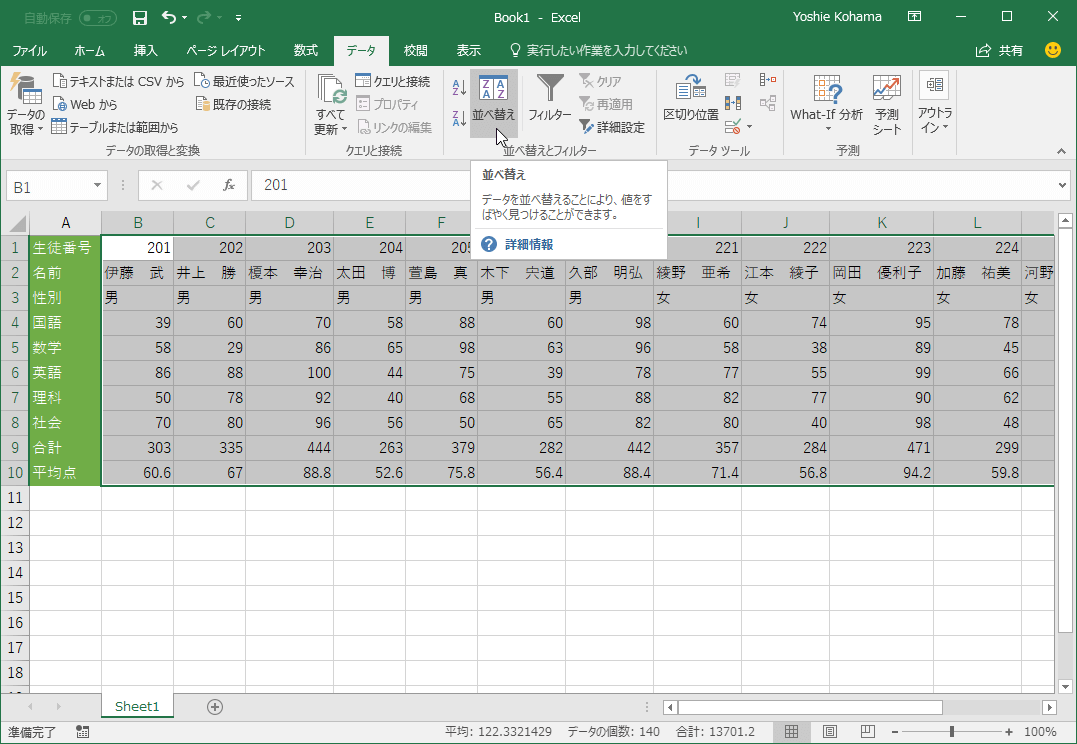Open the 数式 (Formulas) ribbon tab

[x=305, y=50]
